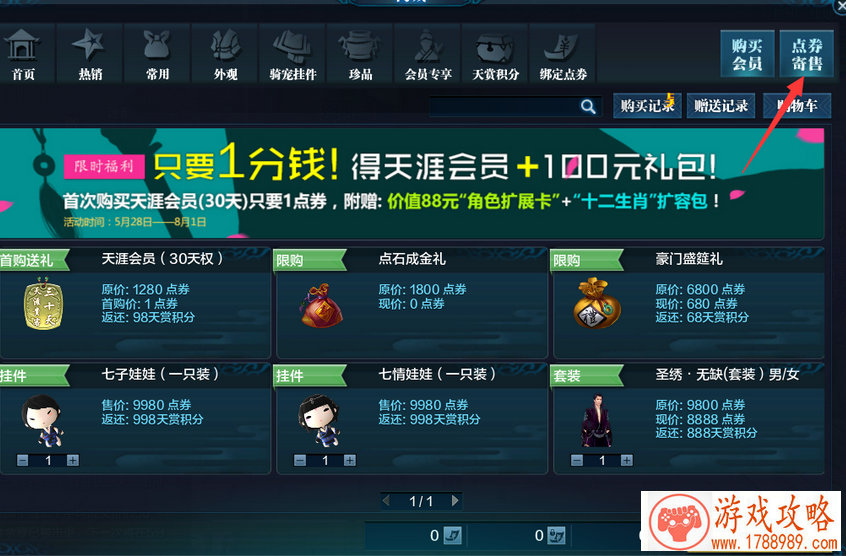Go to previous page arrow
The height and width of the screenshot is (556, 846).
(386, 501)
